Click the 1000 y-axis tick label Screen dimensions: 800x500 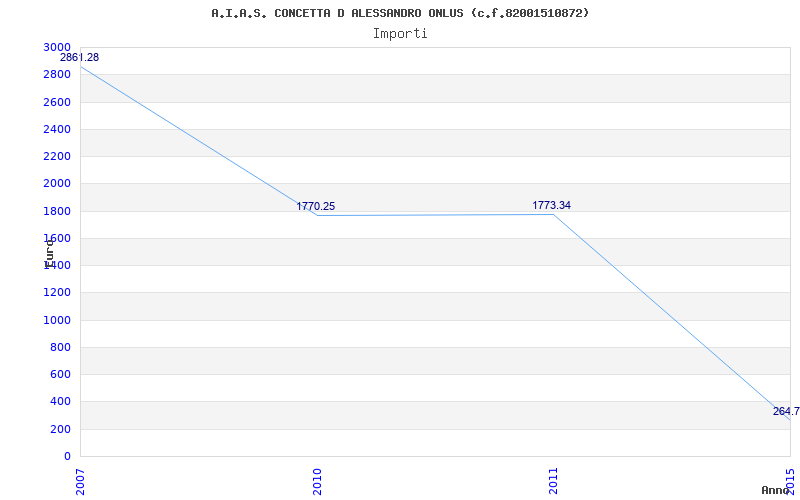click(57, 320)
